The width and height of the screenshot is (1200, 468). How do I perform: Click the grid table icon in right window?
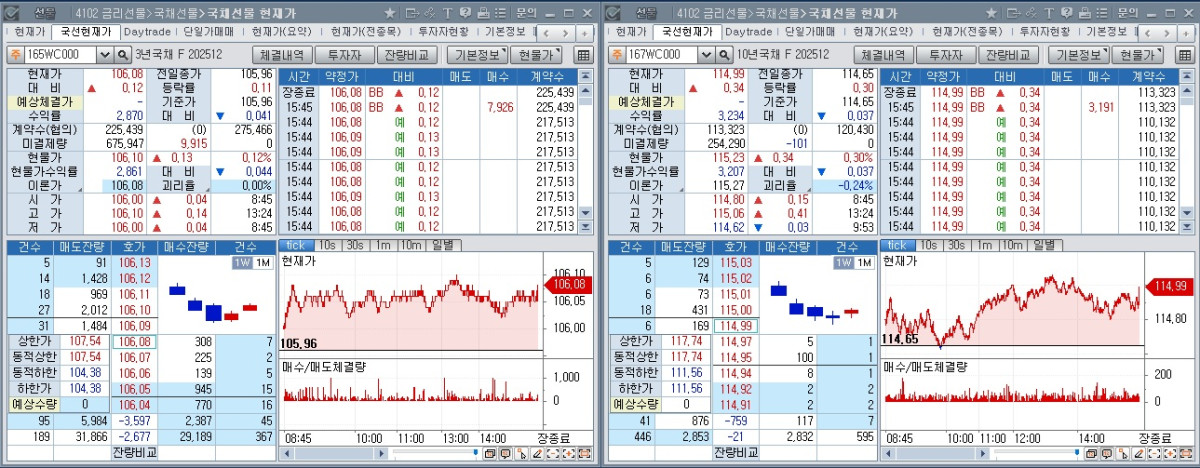click(1184, 55)
